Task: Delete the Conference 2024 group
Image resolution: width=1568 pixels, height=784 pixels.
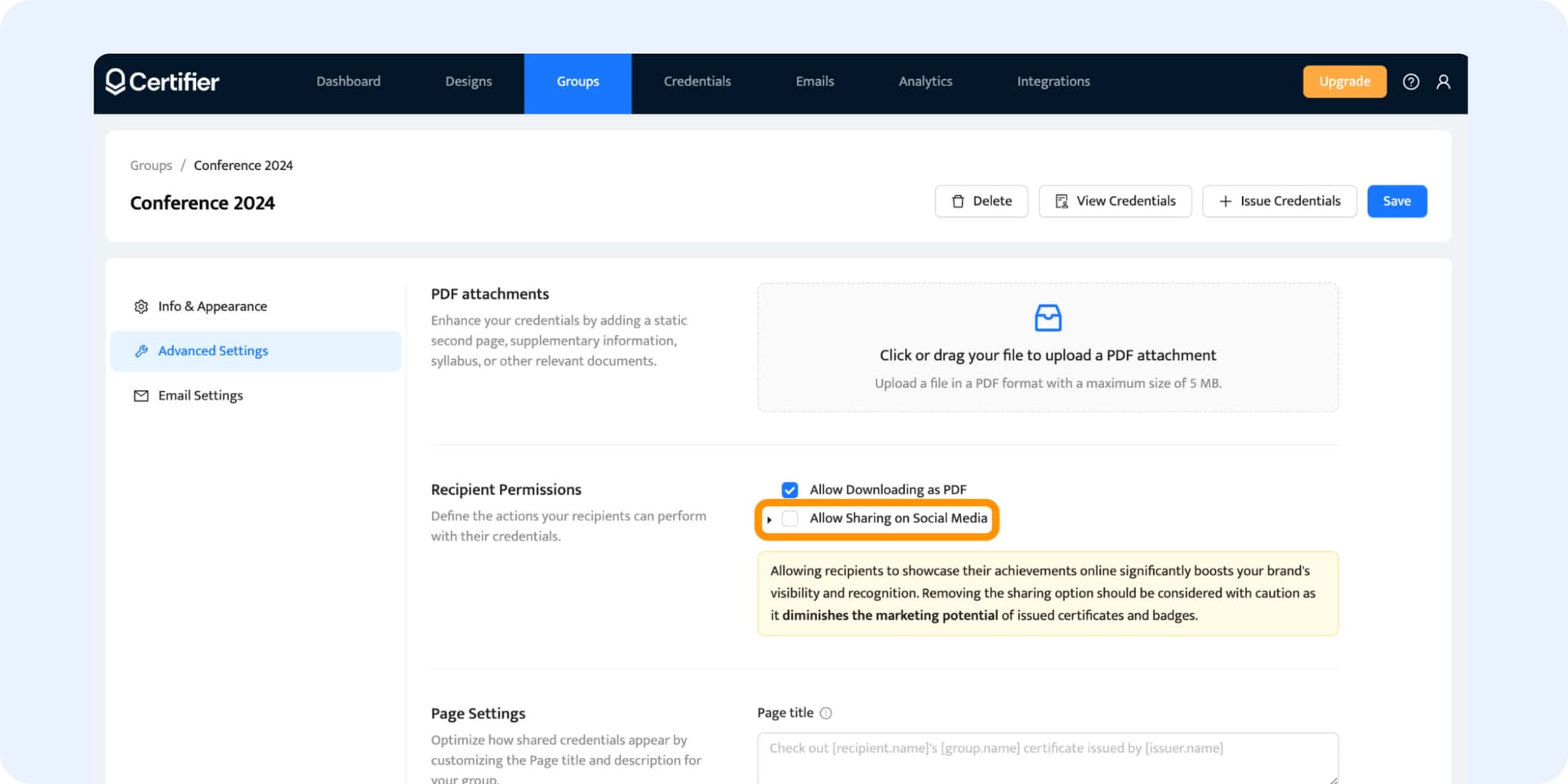Action: (981, 201)
